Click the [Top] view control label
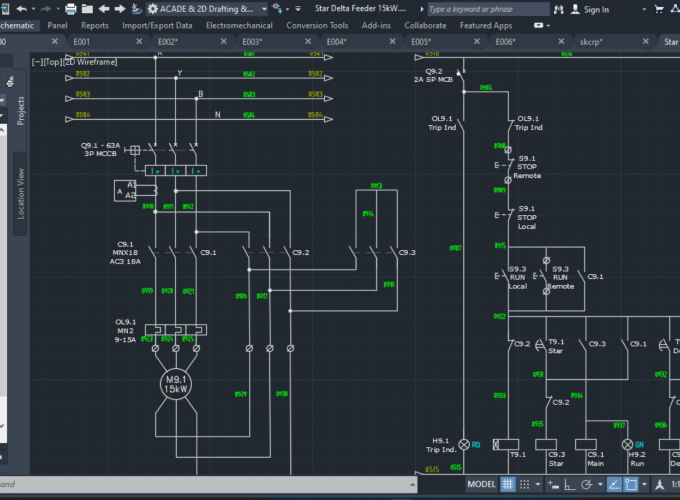 point(53,62)
